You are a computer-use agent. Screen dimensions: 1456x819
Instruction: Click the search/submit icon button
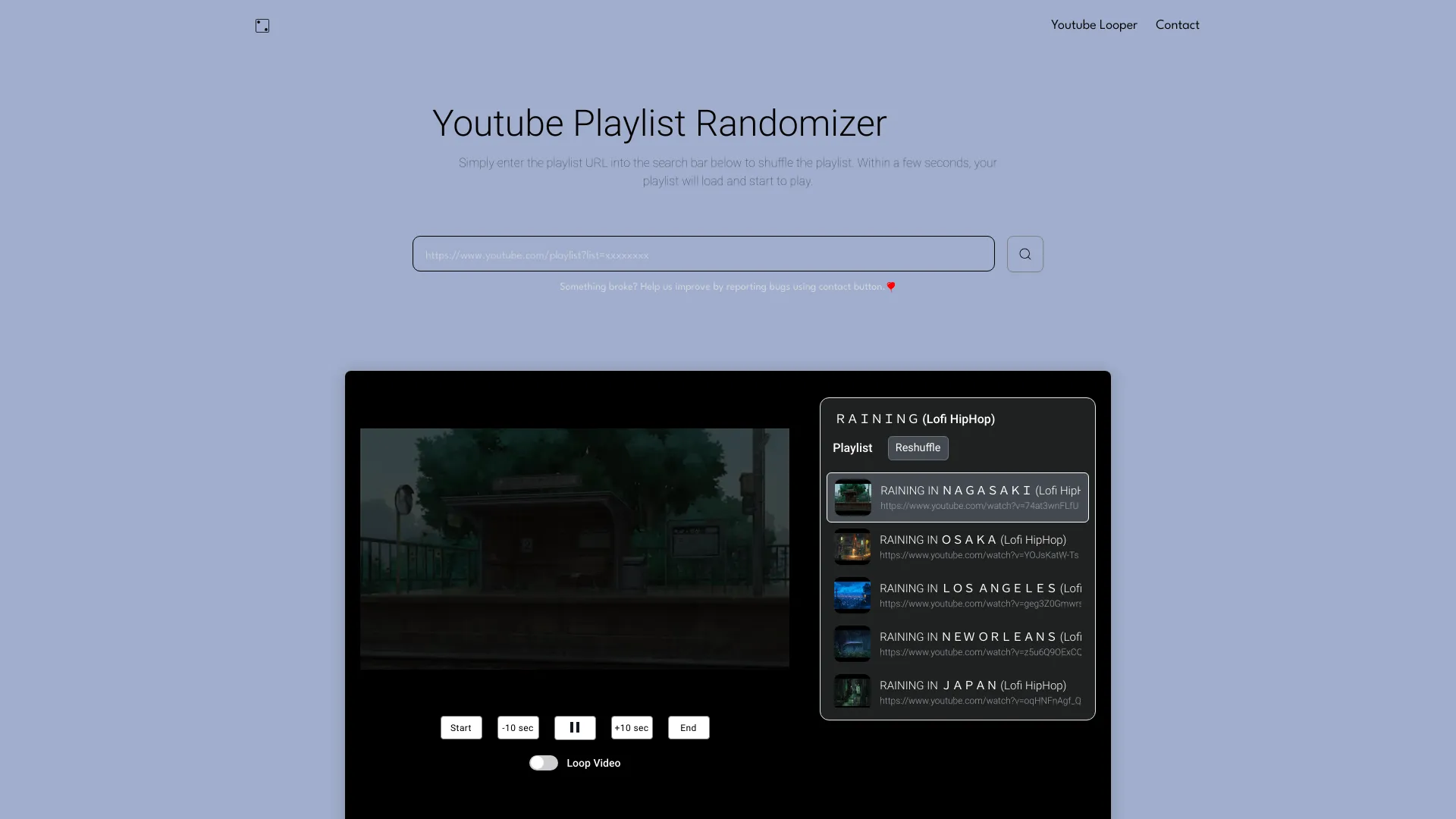point(1024,253)
